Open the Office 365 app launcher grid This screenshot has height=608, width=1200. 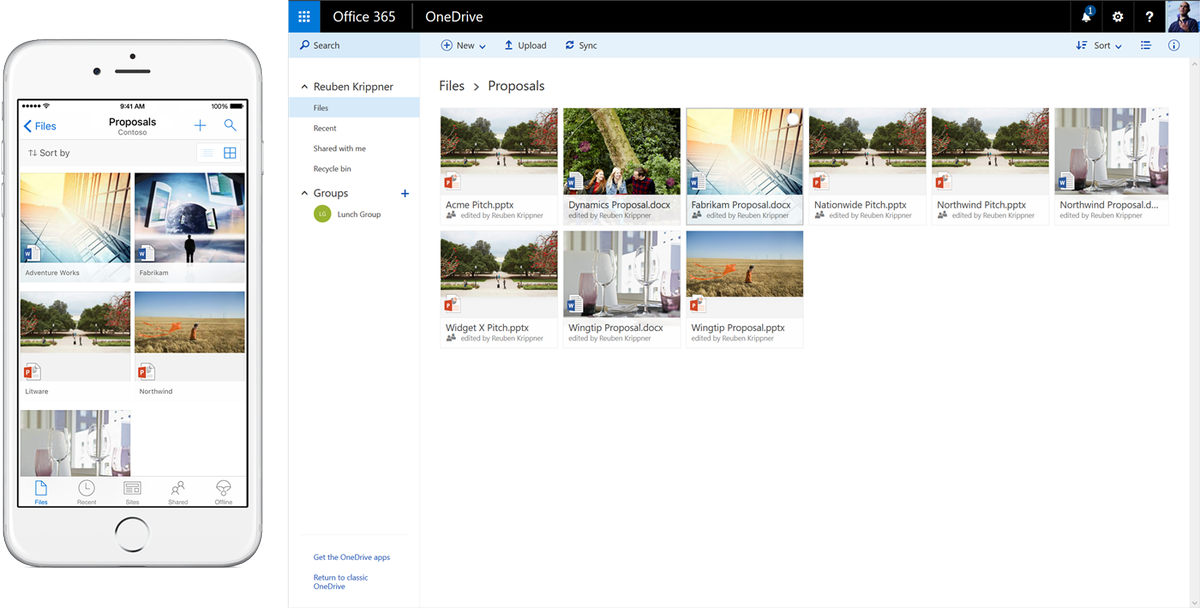(x=304, y=16)
